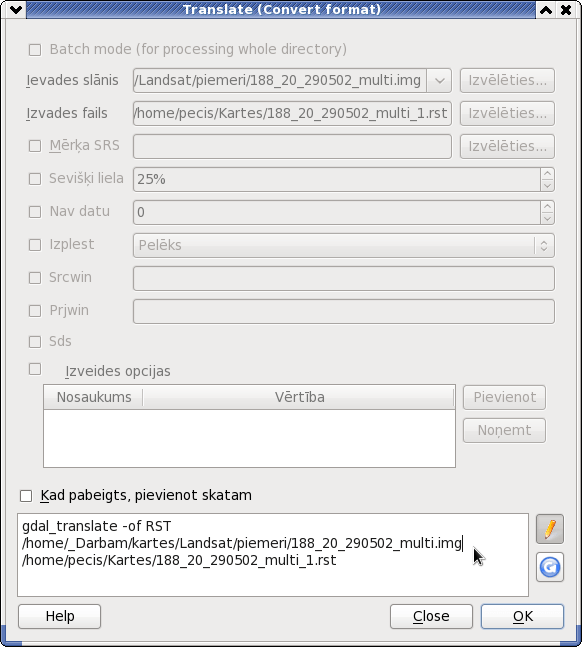Click the Nosaukums column header
The height and width of the screenshot is (647, 582).
pyautogui.click(x=94, y=397)
